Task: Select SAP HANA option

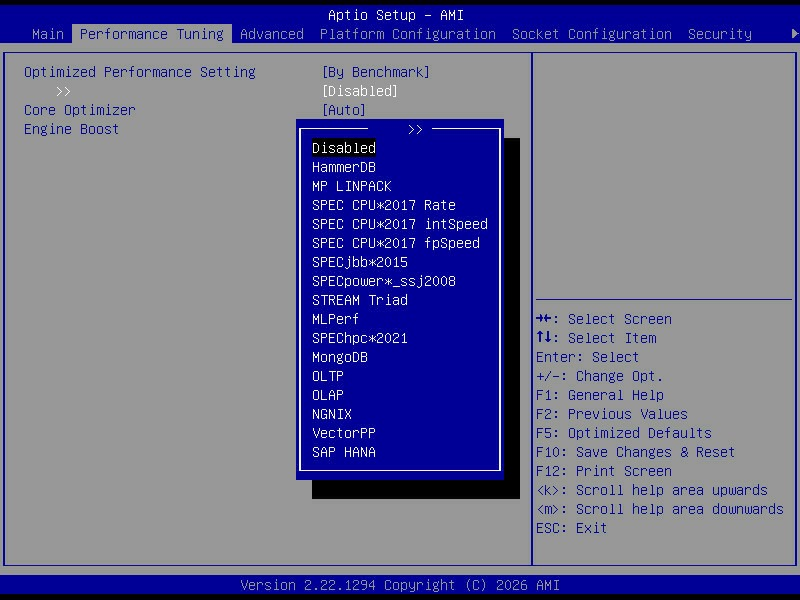Action: (344, 452)
